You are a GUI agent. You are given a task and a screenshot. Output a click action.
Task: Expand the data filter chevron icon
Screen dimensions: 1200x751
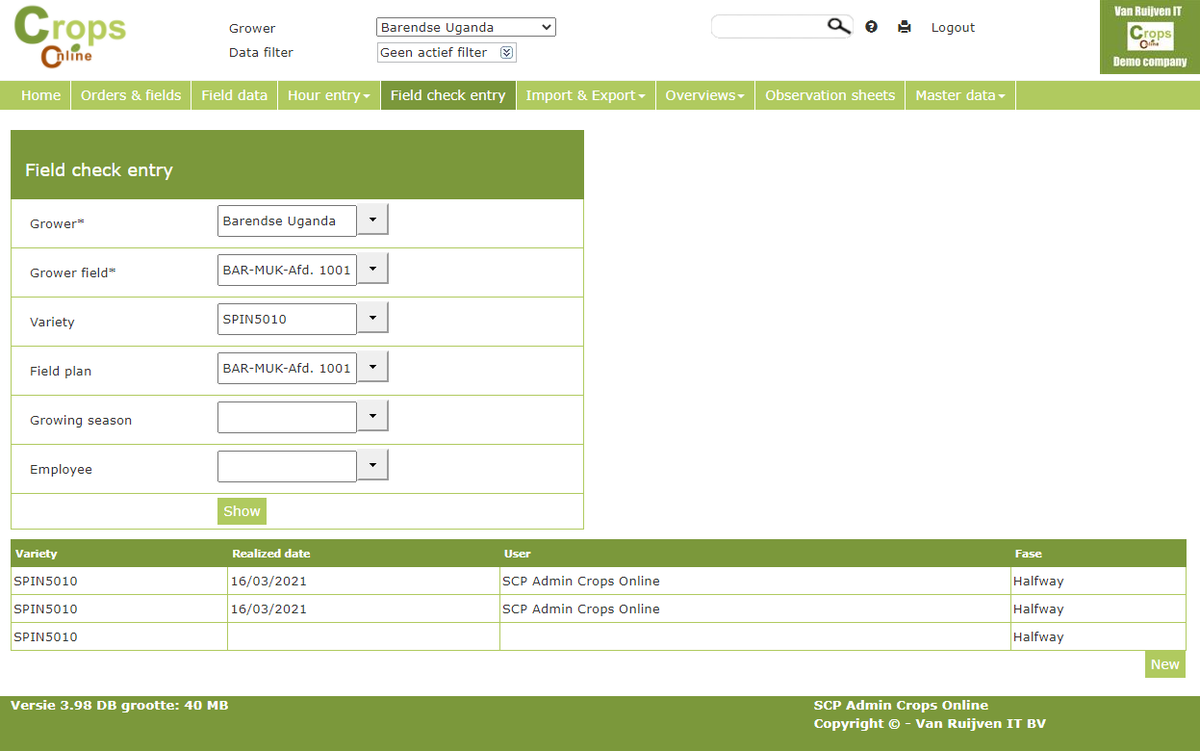506,53
